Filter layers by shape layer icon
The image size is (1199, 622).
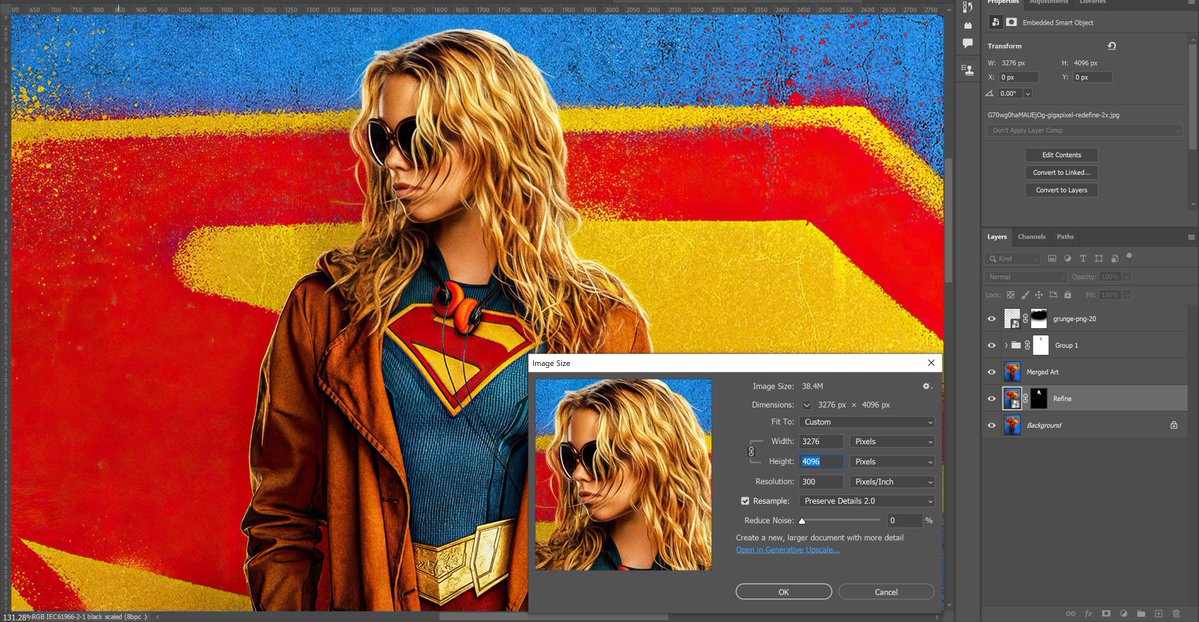point(1099,259)
